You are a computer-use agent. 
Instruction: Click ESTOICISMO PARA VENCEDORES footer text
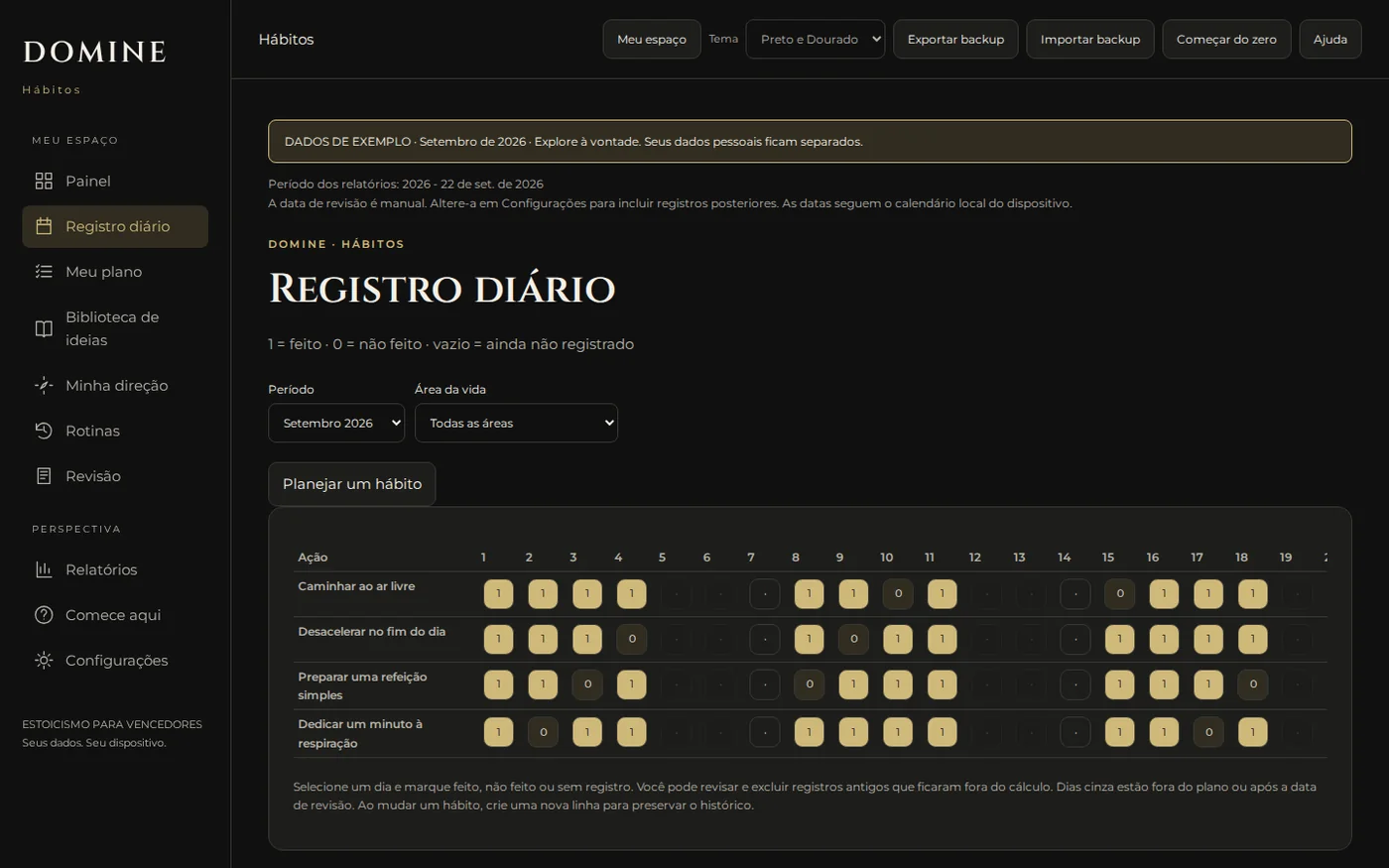click(112, 724)
